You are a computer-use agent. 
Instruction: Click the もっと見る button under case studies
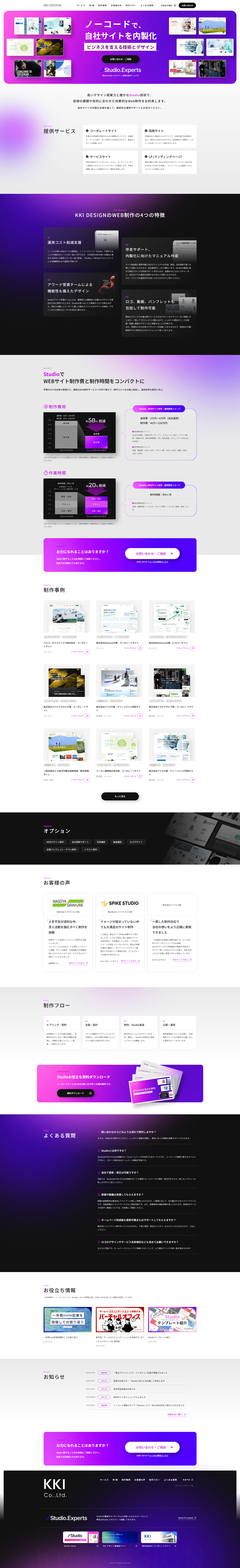pyautogui.click(x=120, y=796)
